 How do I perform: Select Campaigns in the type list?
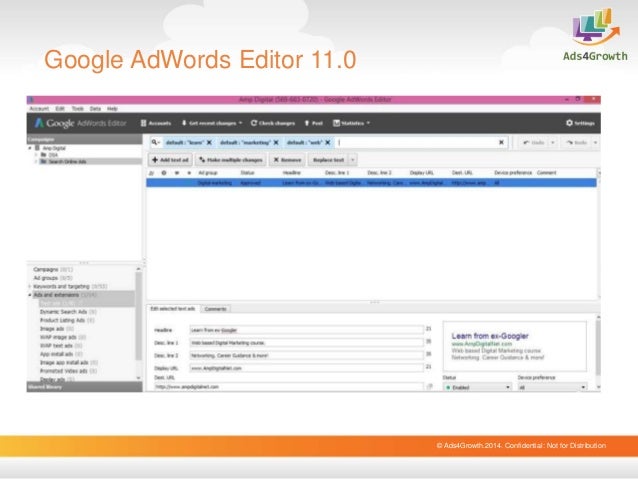pos(53,269)
